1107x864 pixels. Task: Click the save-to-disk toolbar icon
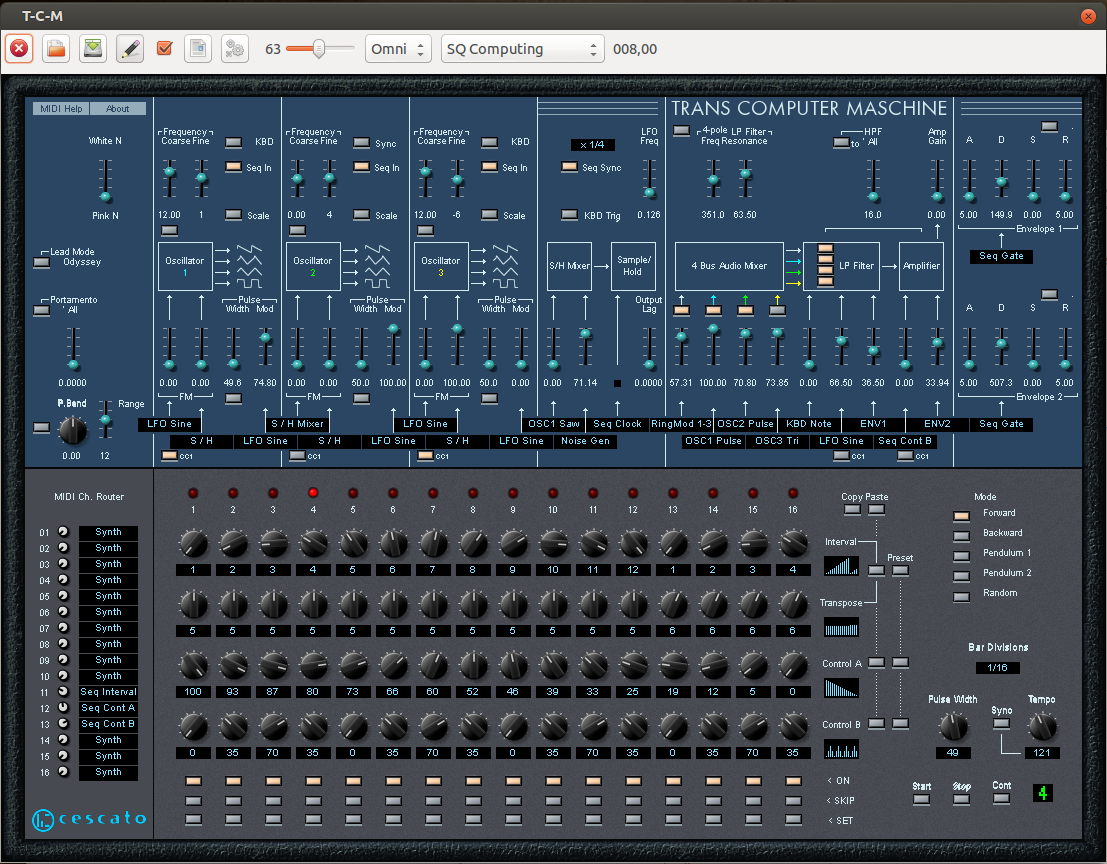coord(92,48)
